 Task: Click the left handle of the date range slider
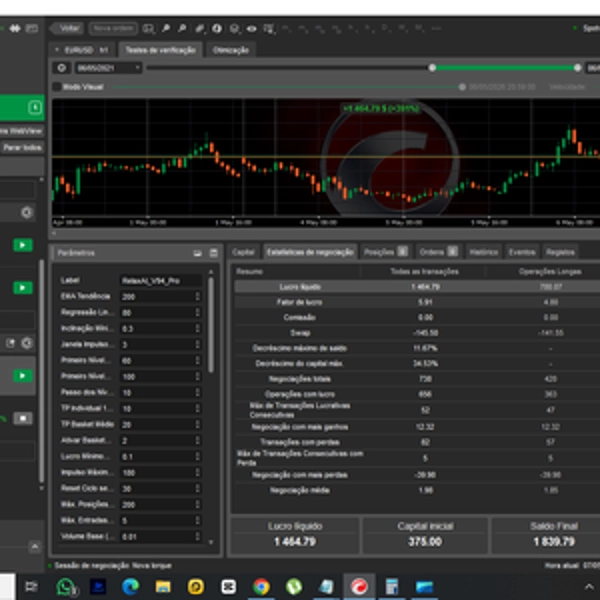pyautogui.click(x=432, y=68)
